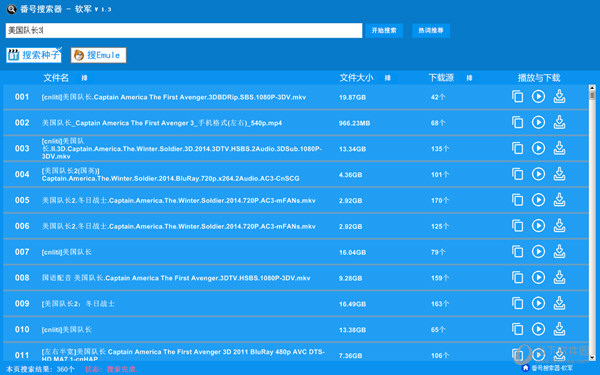Click the search results count text
Image resolution: width=600 pixels, height=375 pixels.
(40, 369)
